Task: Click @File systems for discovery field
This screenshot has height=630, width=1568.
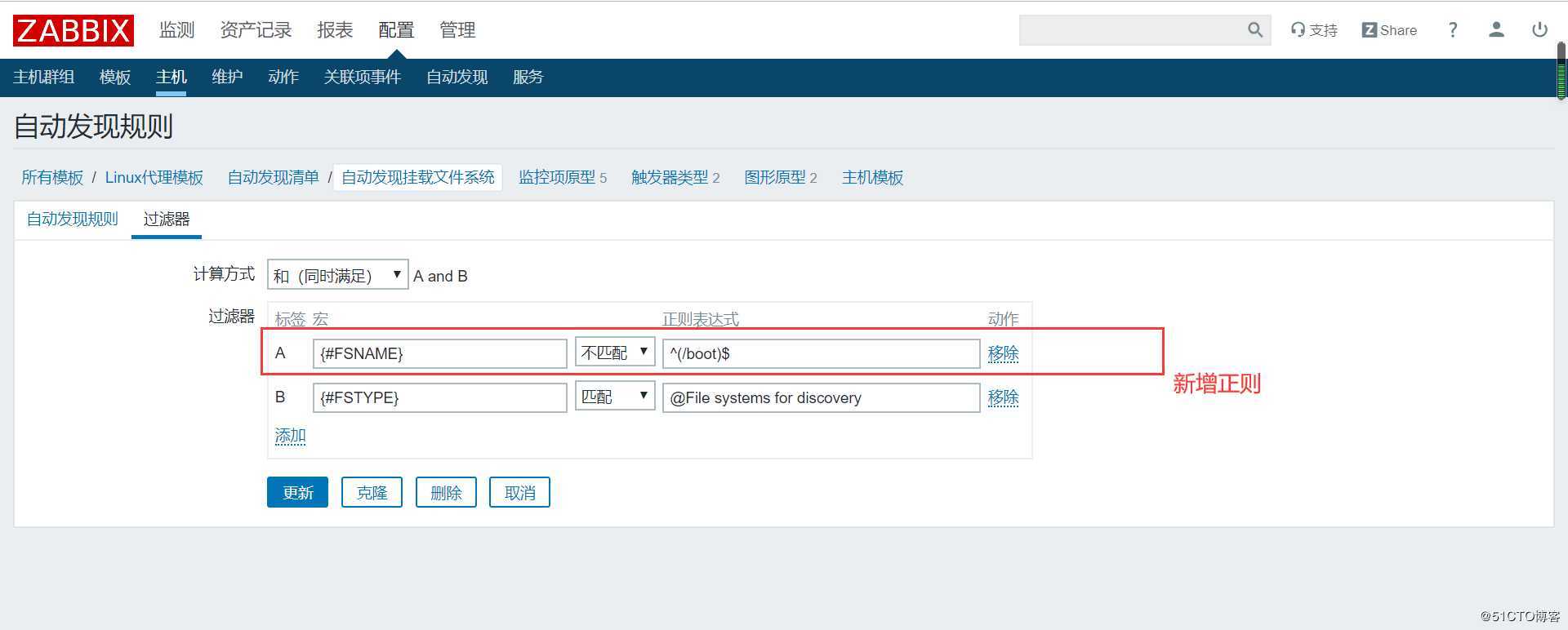Action: [x=821, y=397]
